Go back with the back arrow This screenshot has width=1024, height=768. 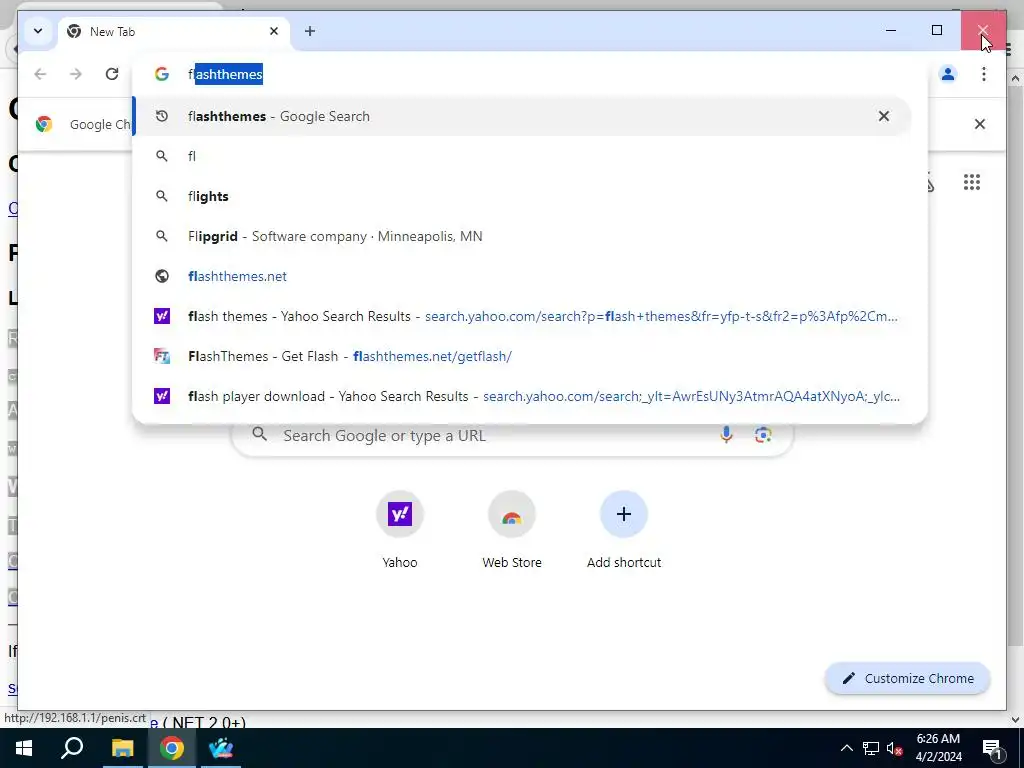coord(40,74)
